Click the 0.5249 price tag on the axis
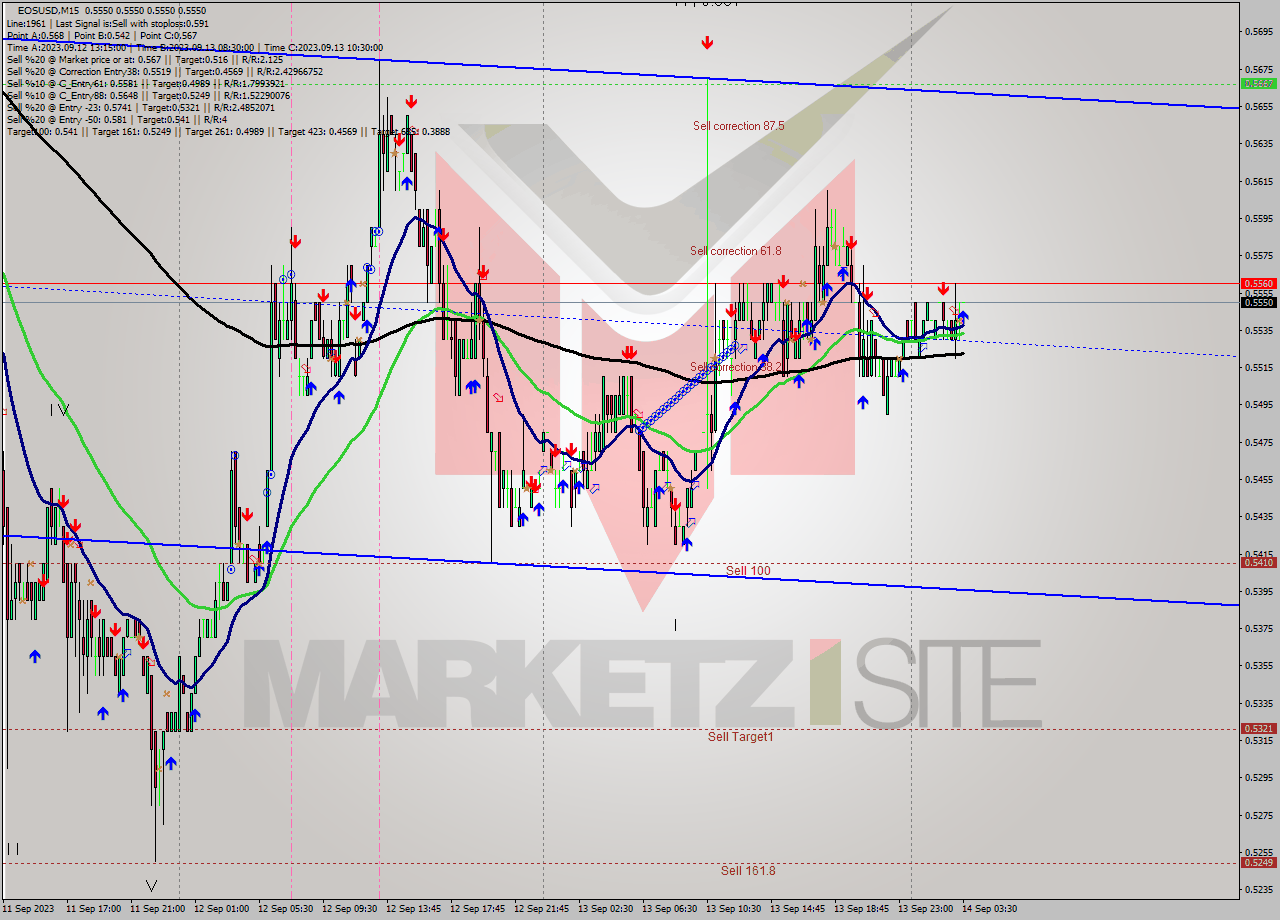Screen dimensions: 1280x920 click(x=1257, y=862)
